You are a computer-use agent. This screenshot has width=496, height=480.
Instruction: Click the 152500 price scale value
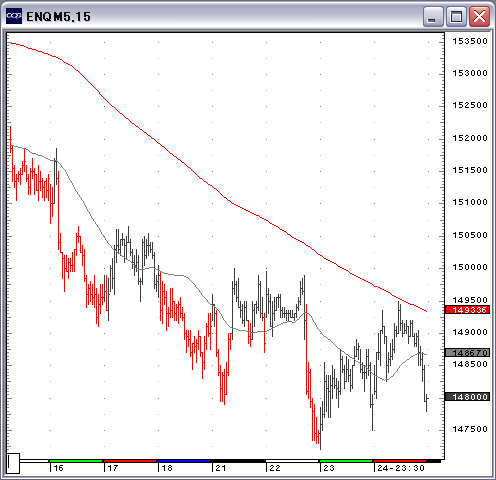point(470,105)
